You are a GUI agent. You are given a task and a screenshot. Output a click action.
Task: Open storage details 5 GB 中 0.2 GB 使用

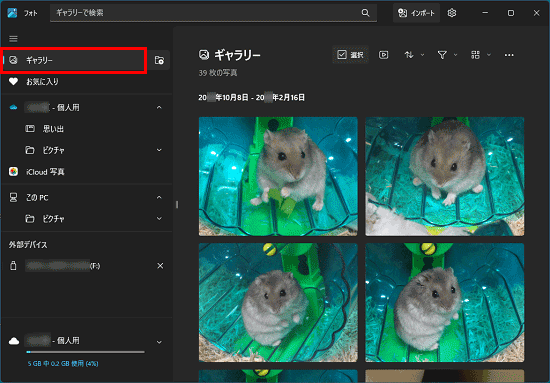(63, 363)
